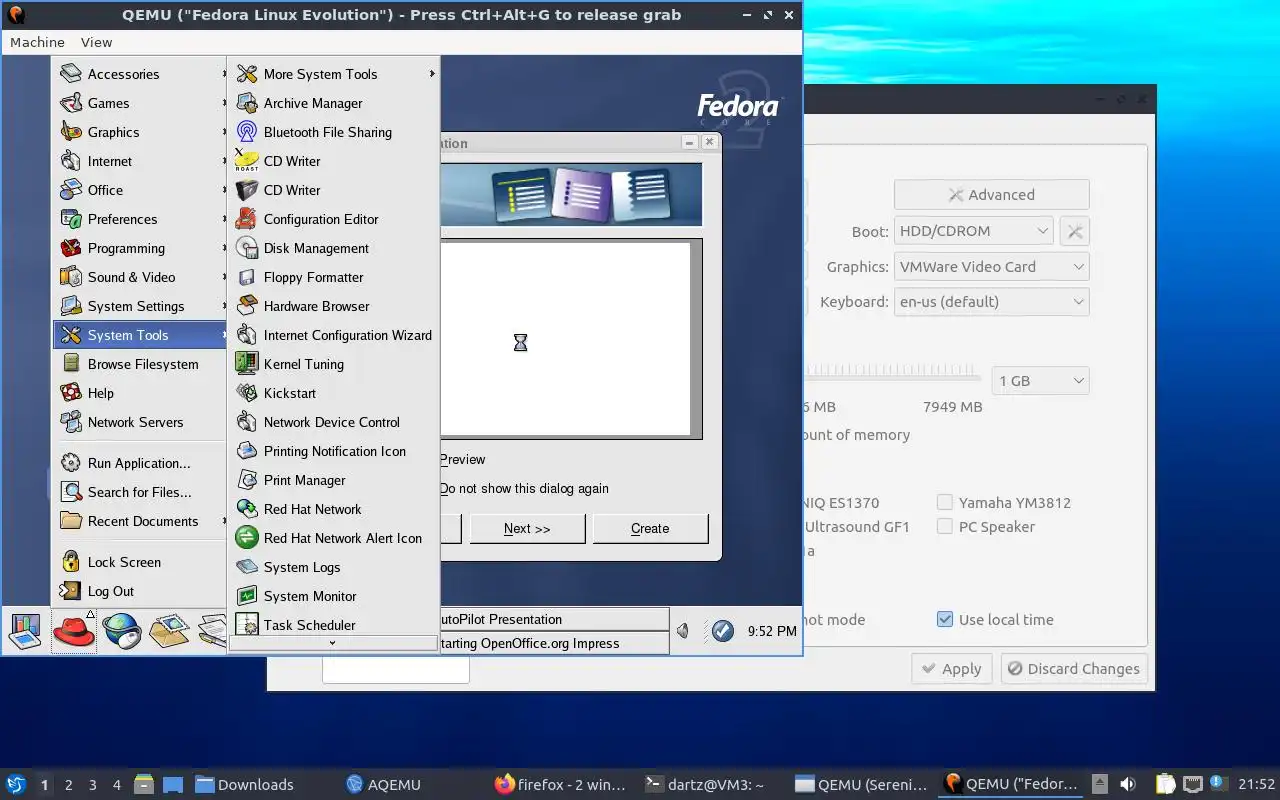This screenshot has height=800, width=1280.
Task: Click the volume speaker icon in Fedora panel
Action: coord(682,631)
